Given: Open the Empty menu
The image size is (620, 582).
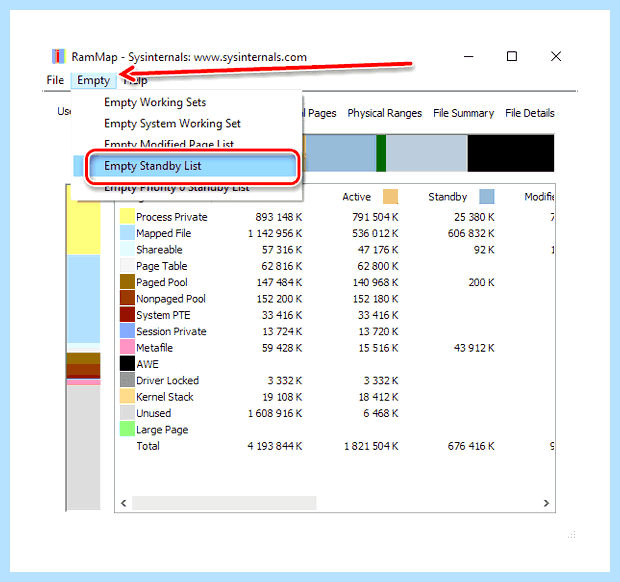Looking at the screenshot, I should tap(94, 80).
